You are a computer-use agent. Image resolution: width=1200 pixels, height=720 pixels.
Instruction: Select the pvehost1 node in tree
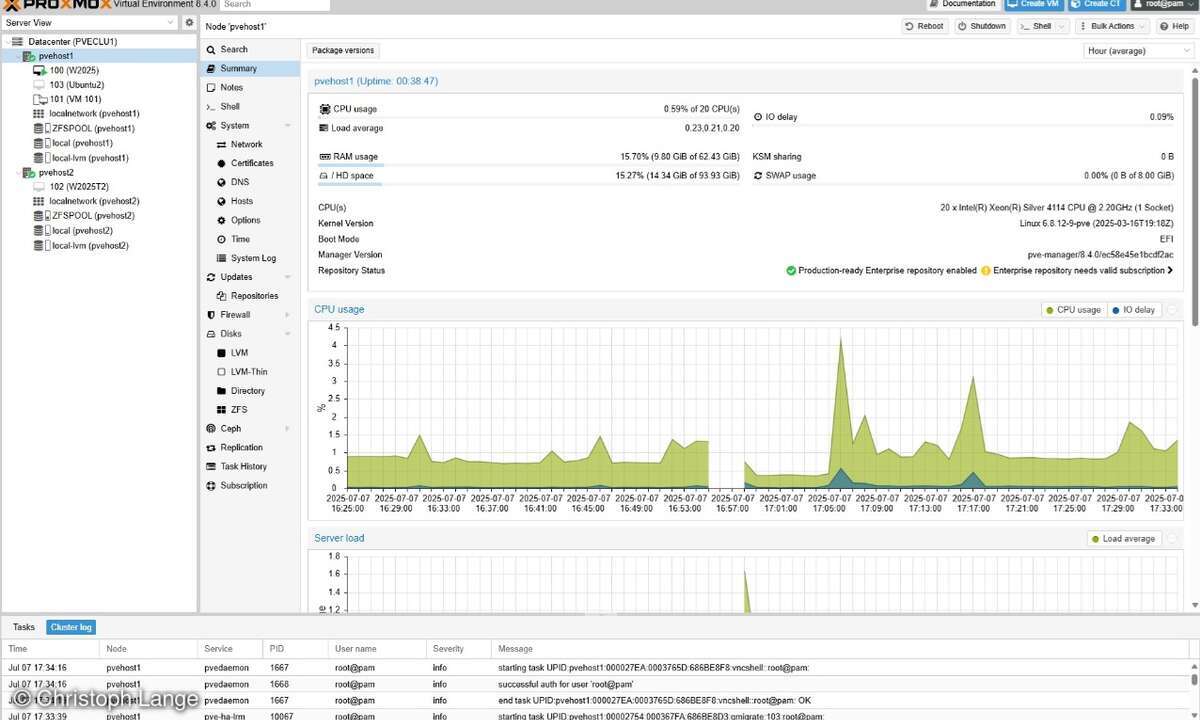(x=56, y=56)
